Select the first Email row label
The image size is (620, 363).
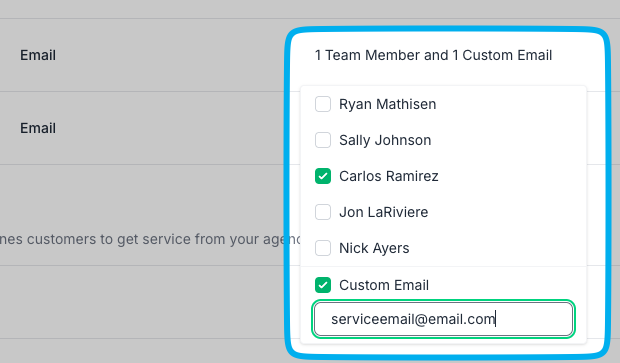tap(38, 55)
